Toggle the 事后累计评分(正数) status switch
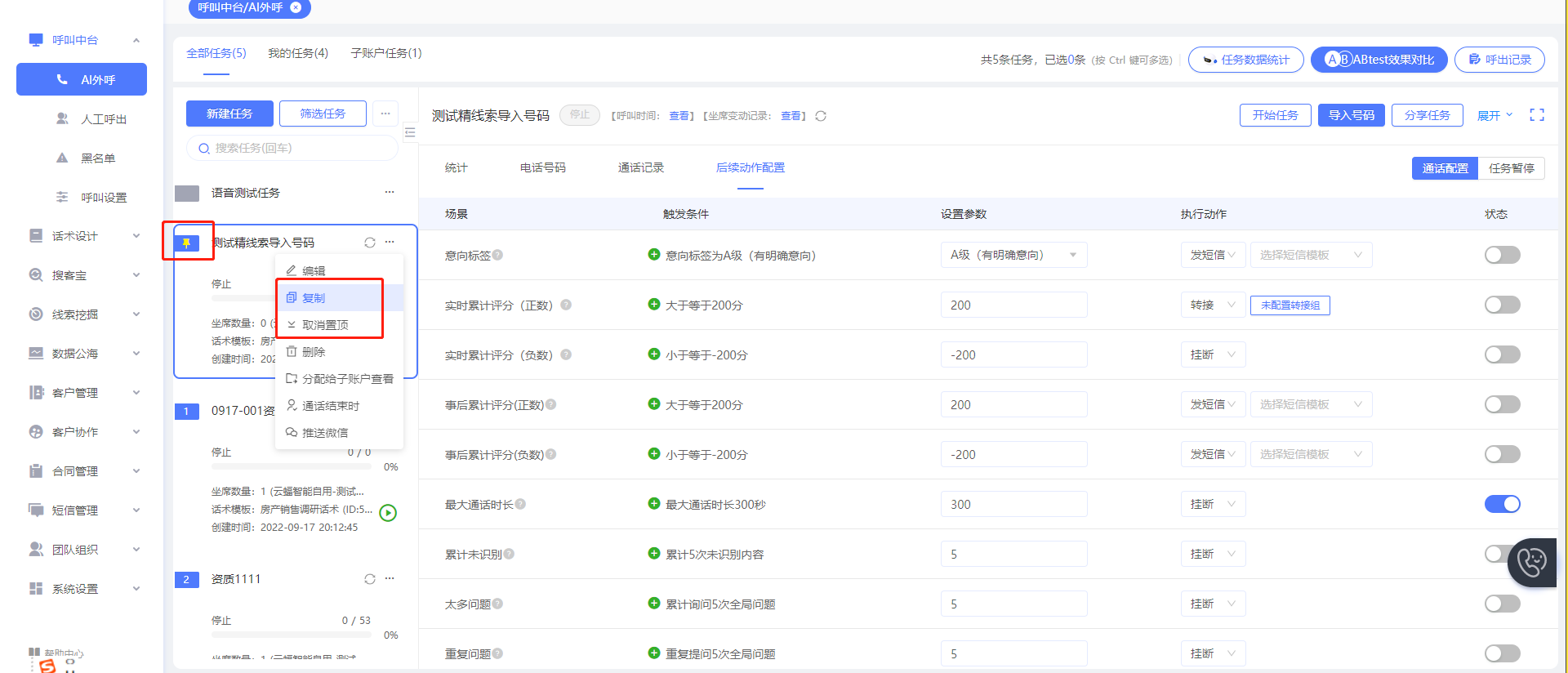1568x673 pixels. point(1503,404)
